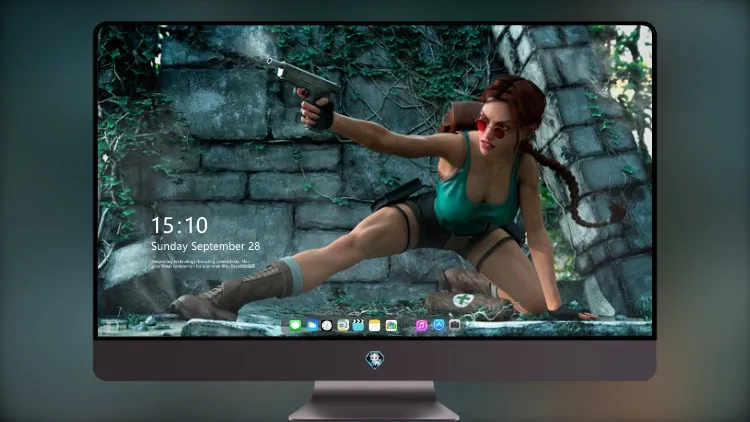
Task: Open the teal clapperboard video app
Action: point(358,326)
